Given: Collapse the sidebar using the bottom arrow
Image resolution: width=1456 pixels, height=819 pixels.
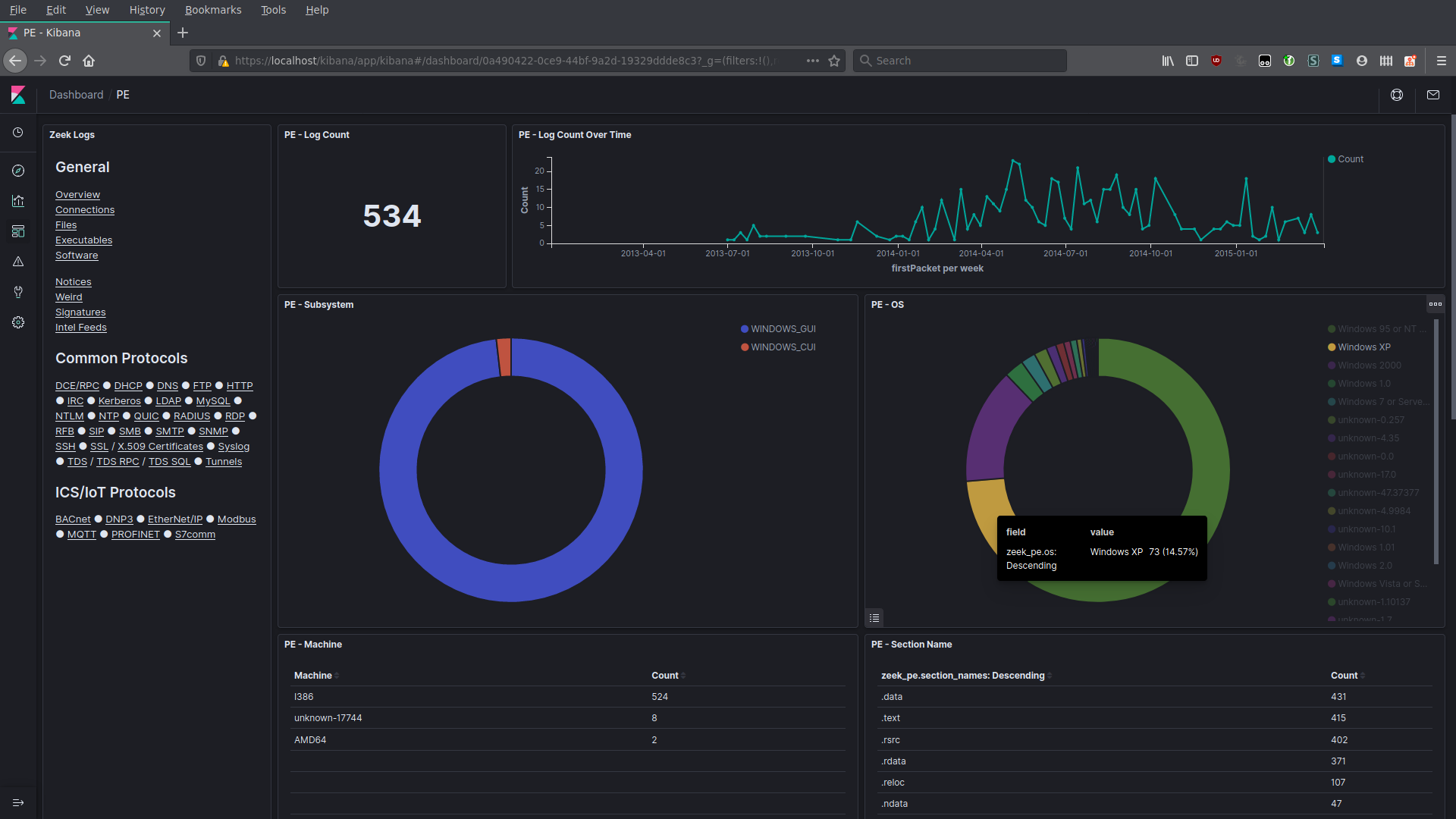Looking at the screenshot, I should (x=17, y=802).
